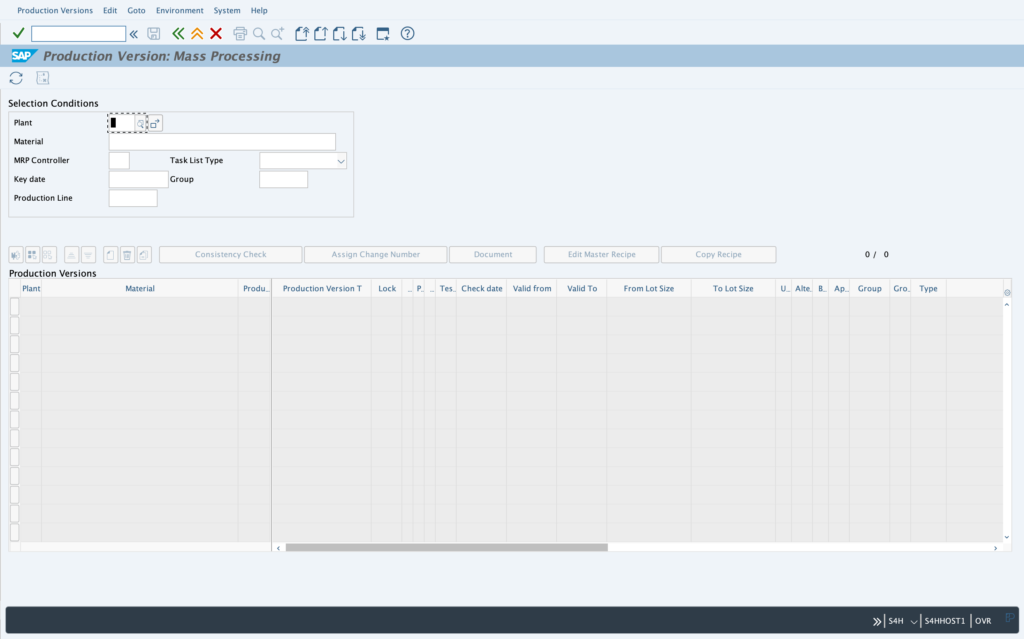Click the Delete trash icon in the table toolbar

click(x=127, y=255)
